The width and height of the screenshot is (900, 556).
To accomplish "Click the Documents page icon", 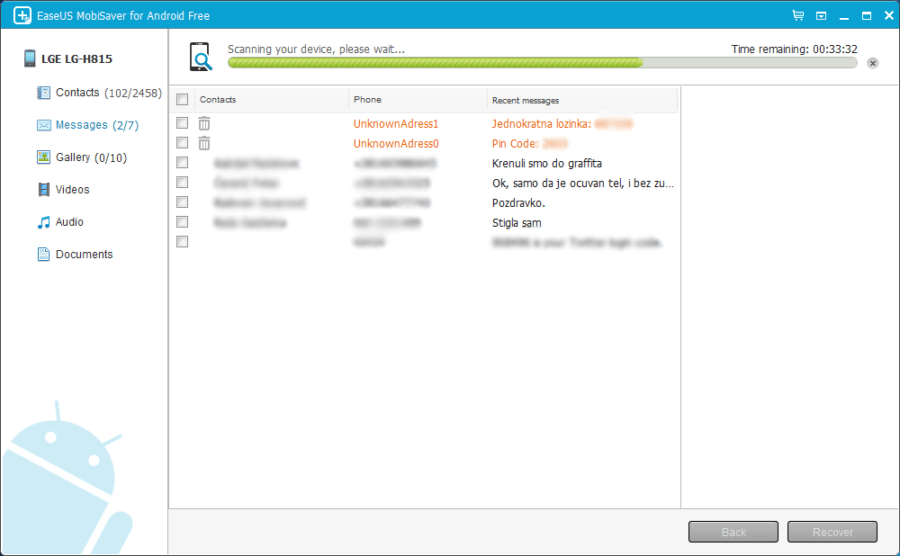I will click(44, 254).
